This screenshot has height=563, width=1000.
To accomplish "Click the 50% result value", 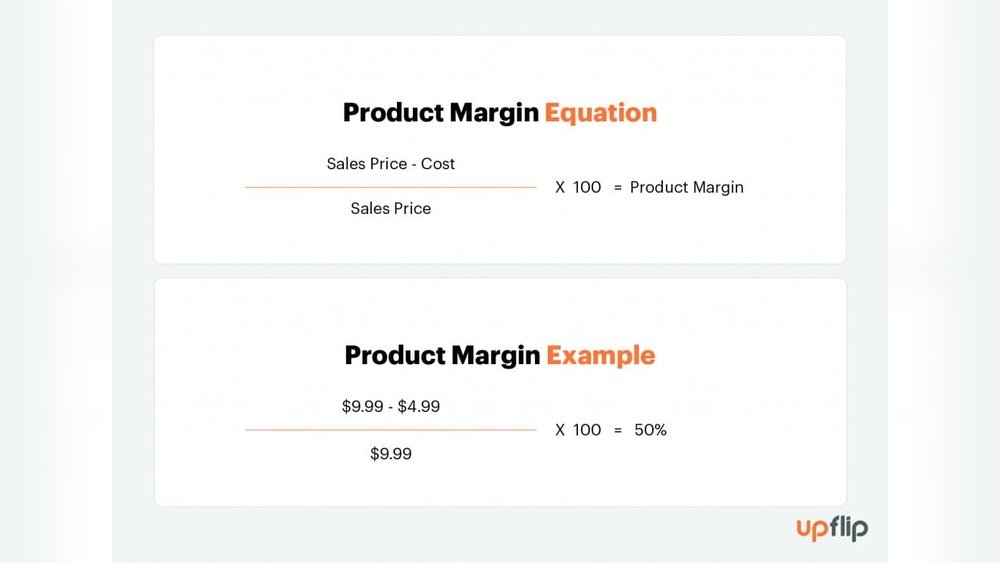I will coord(651,430).
